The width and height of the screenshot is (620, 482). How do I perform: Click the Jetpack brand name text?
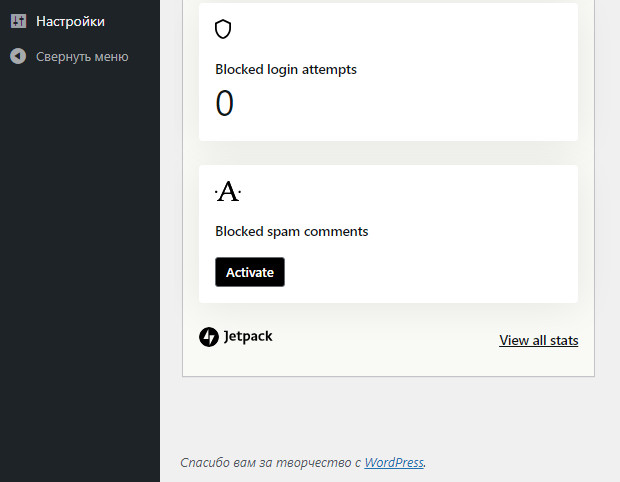pos(248,337)
